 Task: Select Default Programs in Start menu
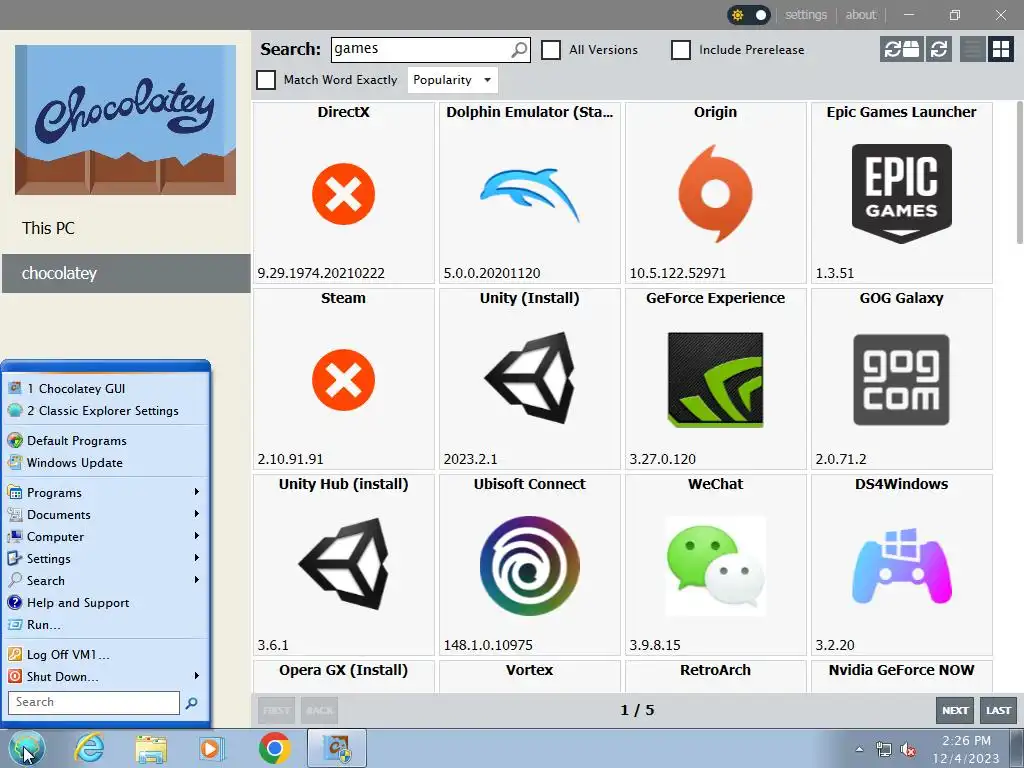coord(105,441)
